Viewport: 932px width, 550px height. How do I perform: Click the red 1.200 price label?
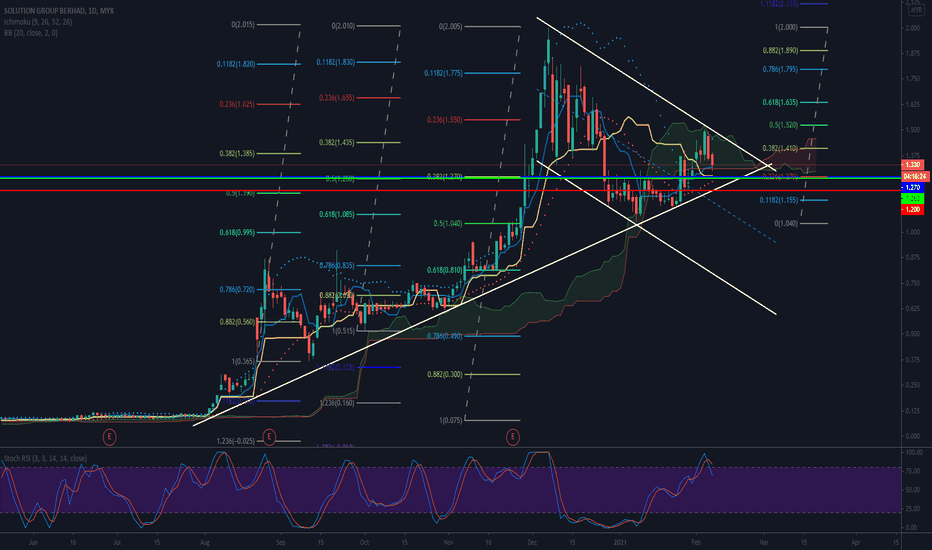pos(912,209)
